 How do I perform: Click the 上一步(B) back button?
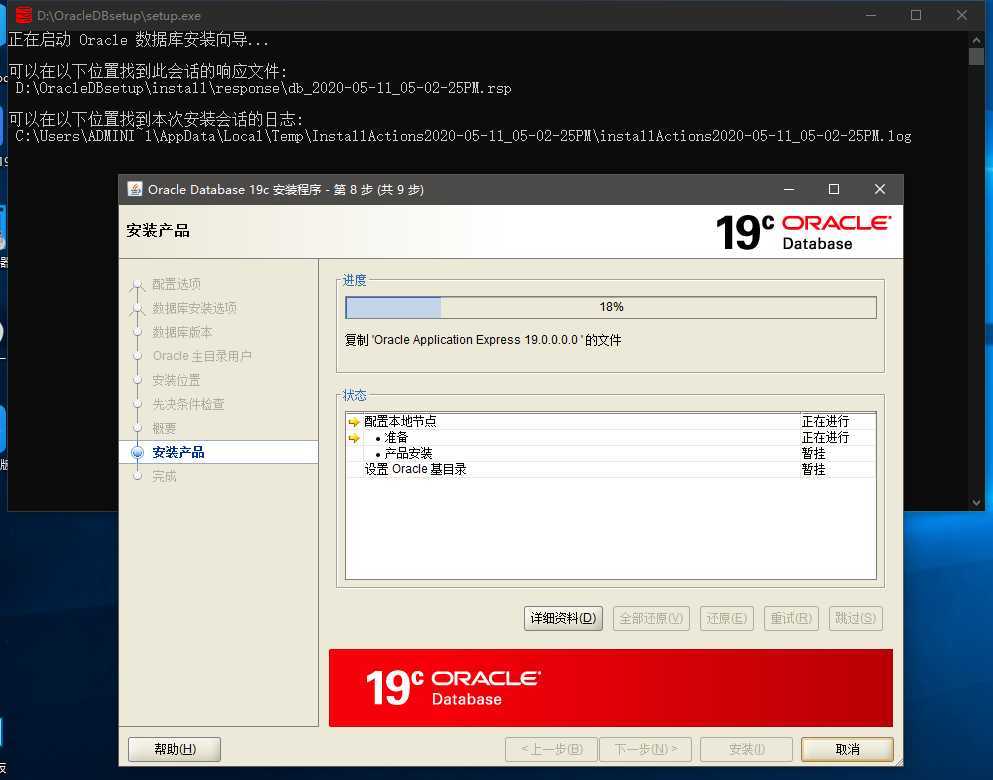point(552,749)
